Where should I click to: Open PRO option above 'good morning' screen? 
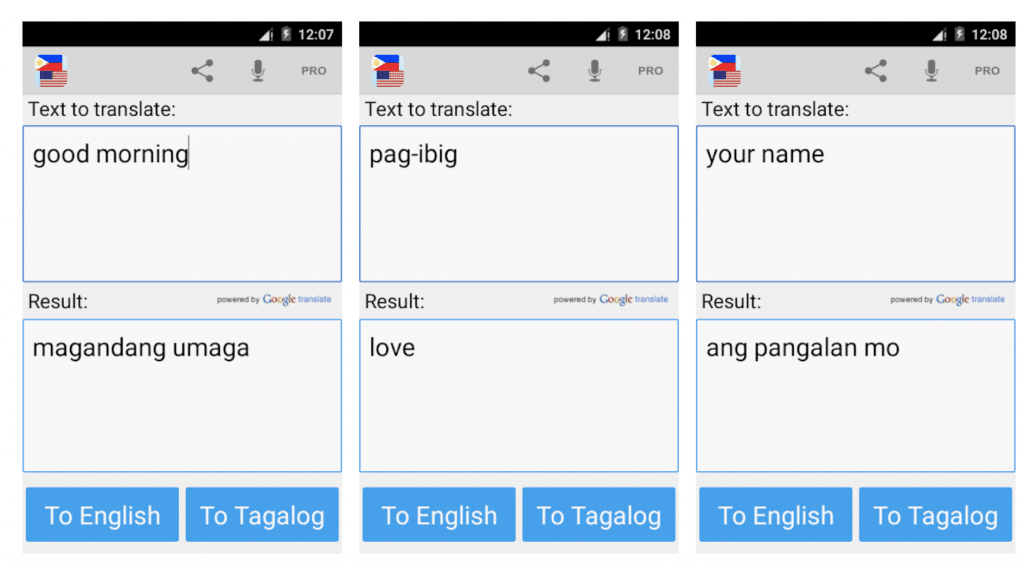(x=314, y=71)
